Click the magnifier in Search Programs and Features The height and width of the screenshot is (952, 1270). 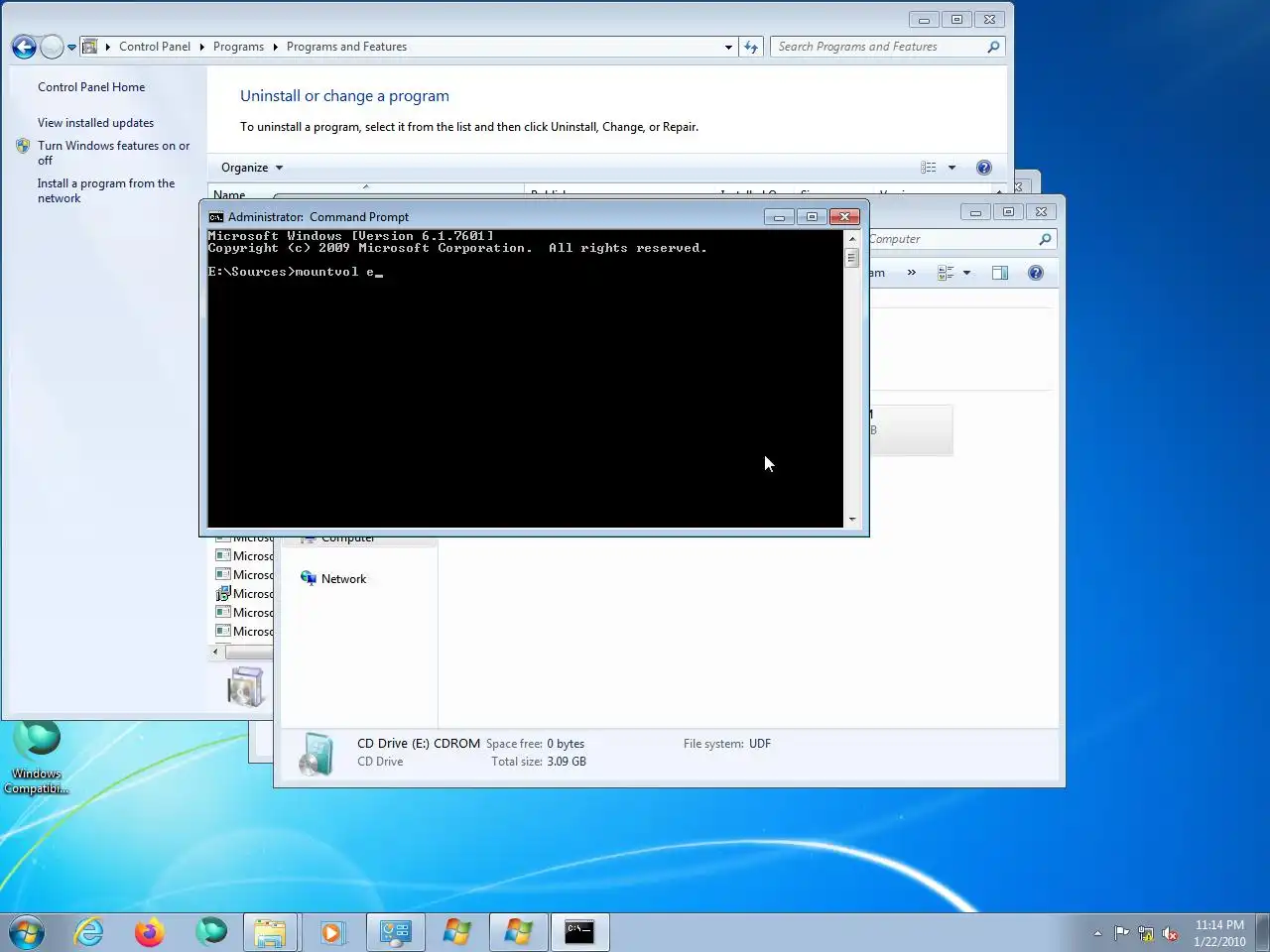993,47
